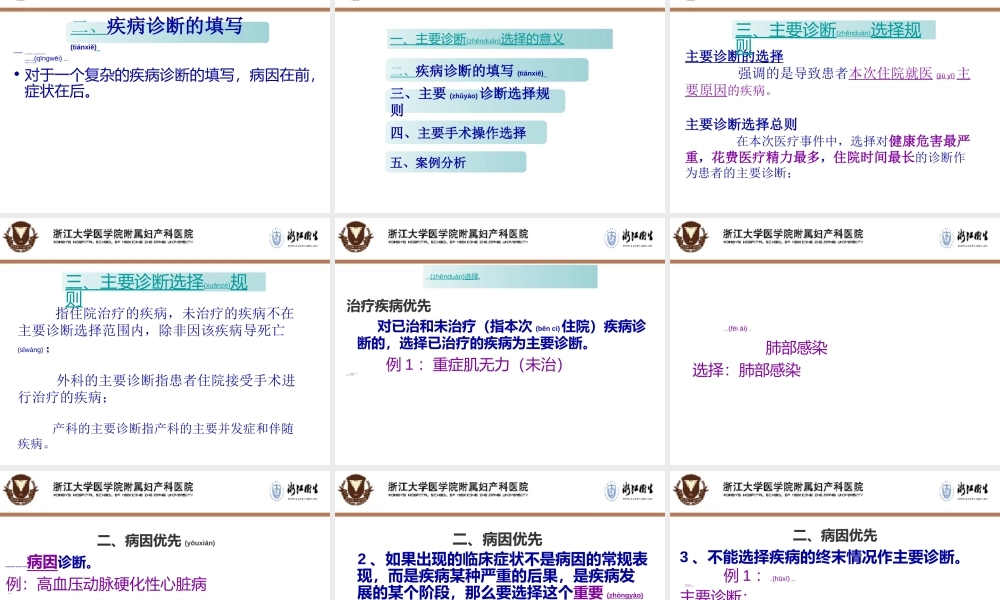1000x600 pixels.
Task: Expand the list entry 五、案例分析
Action: (x=428, y=161)
